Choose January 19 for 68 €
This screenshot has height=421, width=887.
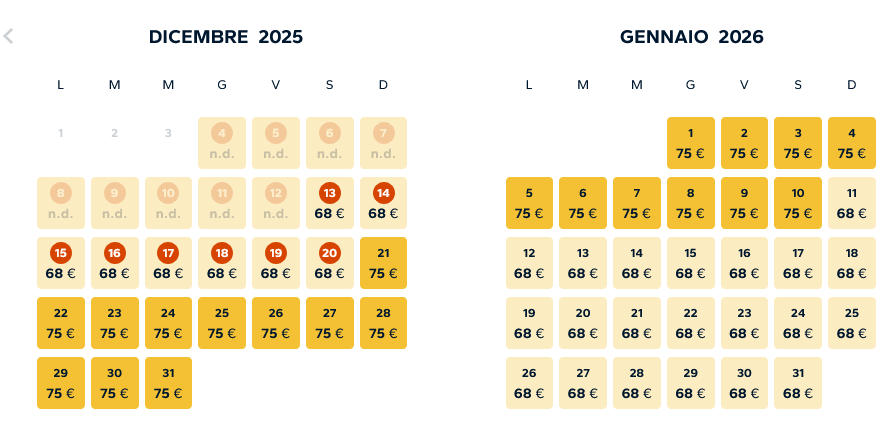529,323
